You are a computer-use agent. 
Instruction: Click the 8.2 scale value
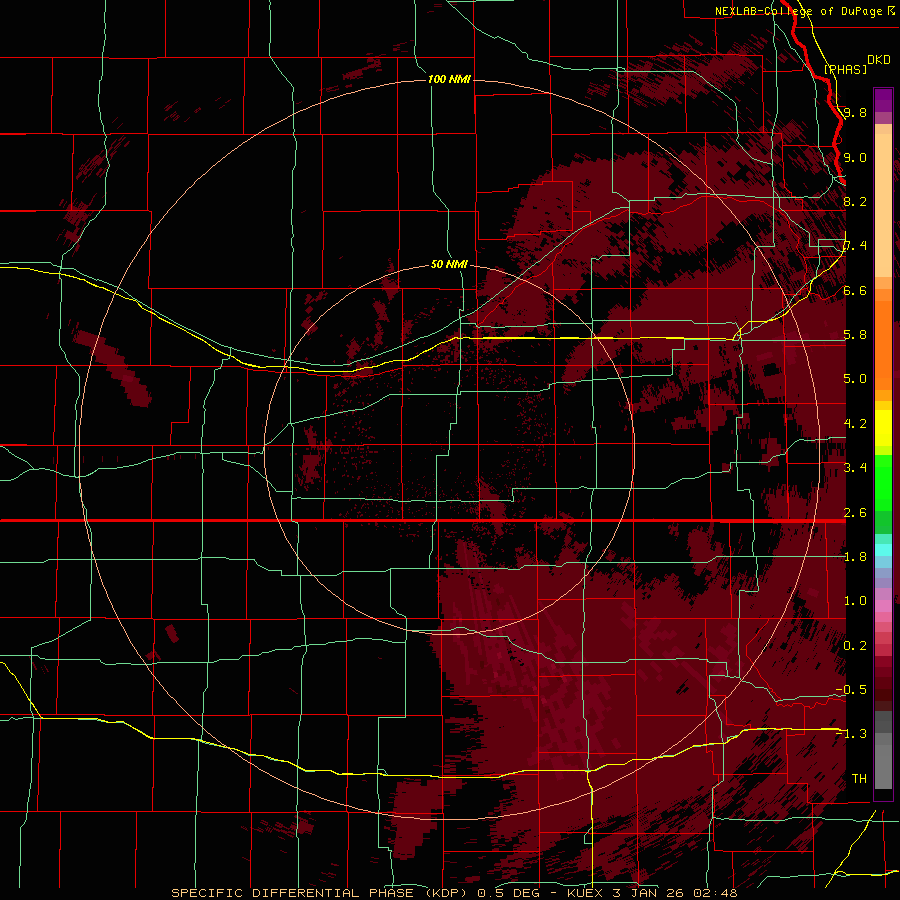click(x=855, y=201)
